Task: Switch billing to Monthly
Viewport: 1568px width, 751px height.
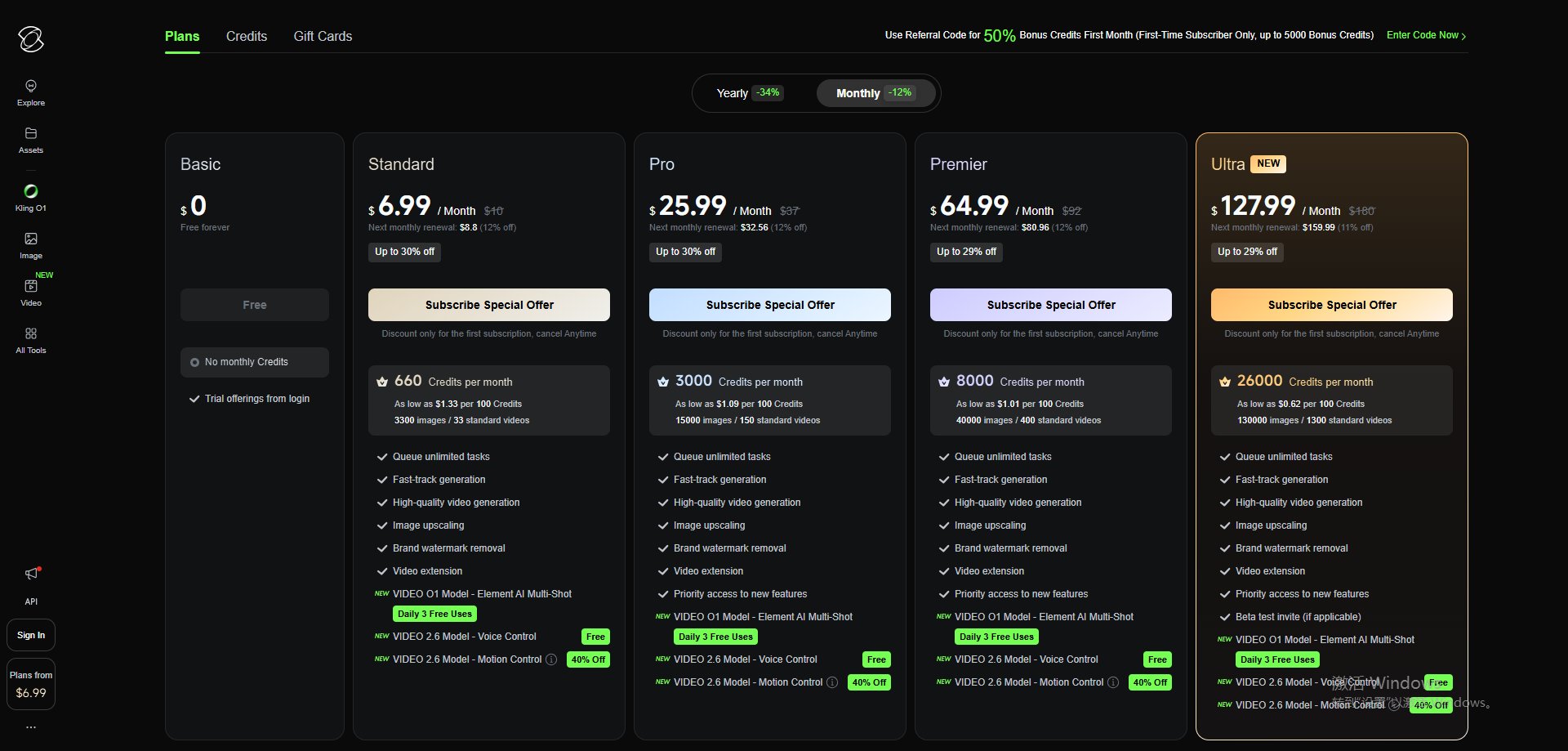Action: click(874, 93)
